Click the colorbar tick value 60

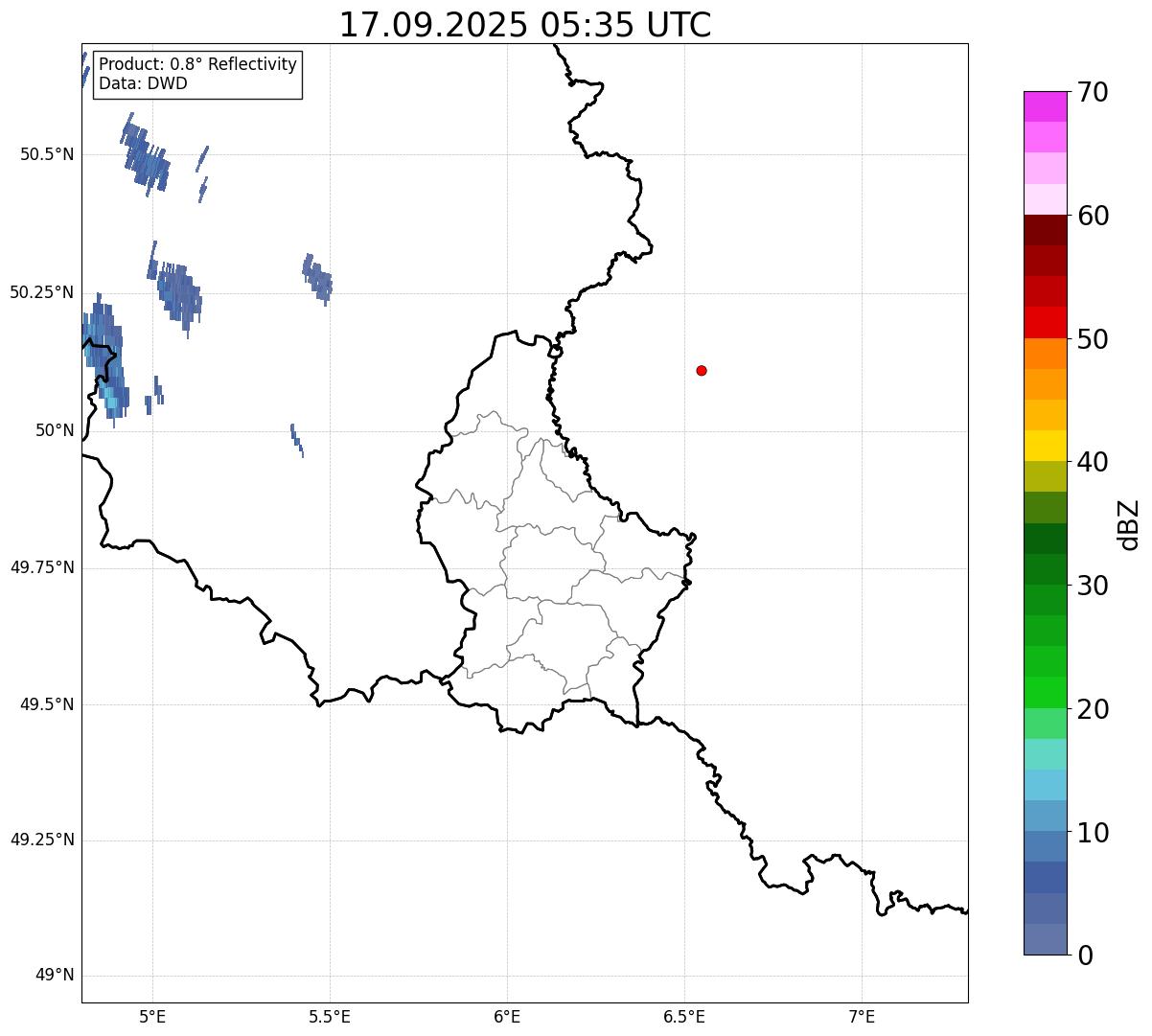tap(1093, 216)
